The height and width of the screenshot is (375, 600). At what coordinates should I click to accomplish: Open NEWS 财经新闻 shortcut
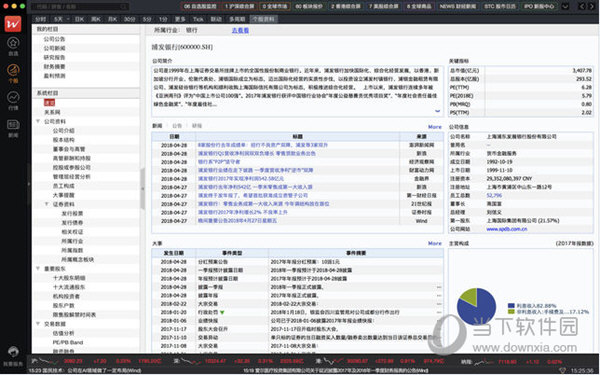458,7
